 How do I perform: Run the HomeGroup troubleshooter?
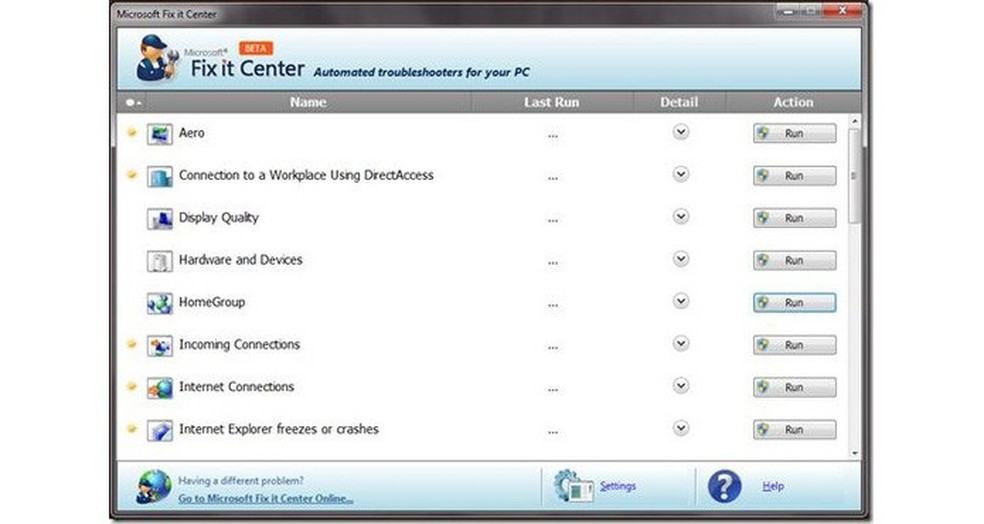point(794,302)
